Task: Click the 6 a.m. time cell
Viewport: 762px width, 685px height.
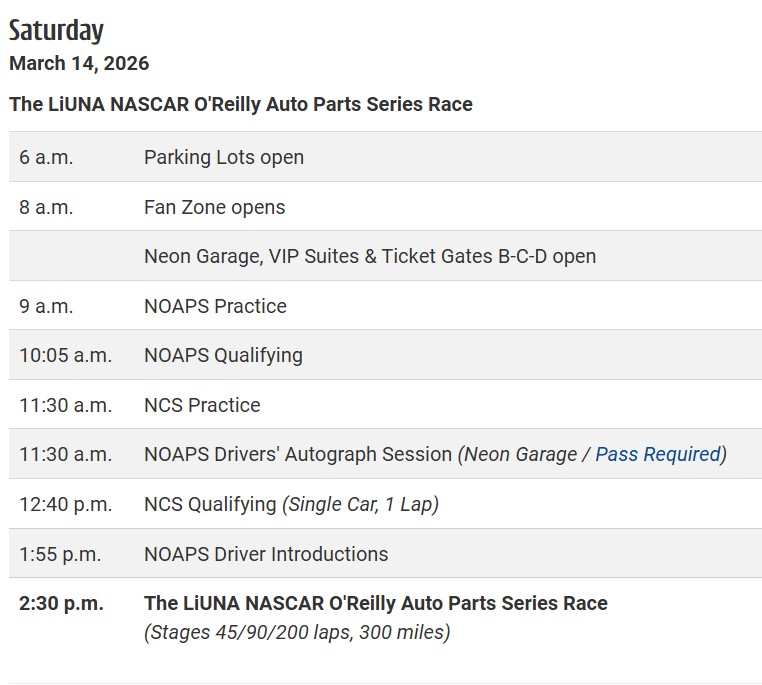Action: (x=46, y=158)
